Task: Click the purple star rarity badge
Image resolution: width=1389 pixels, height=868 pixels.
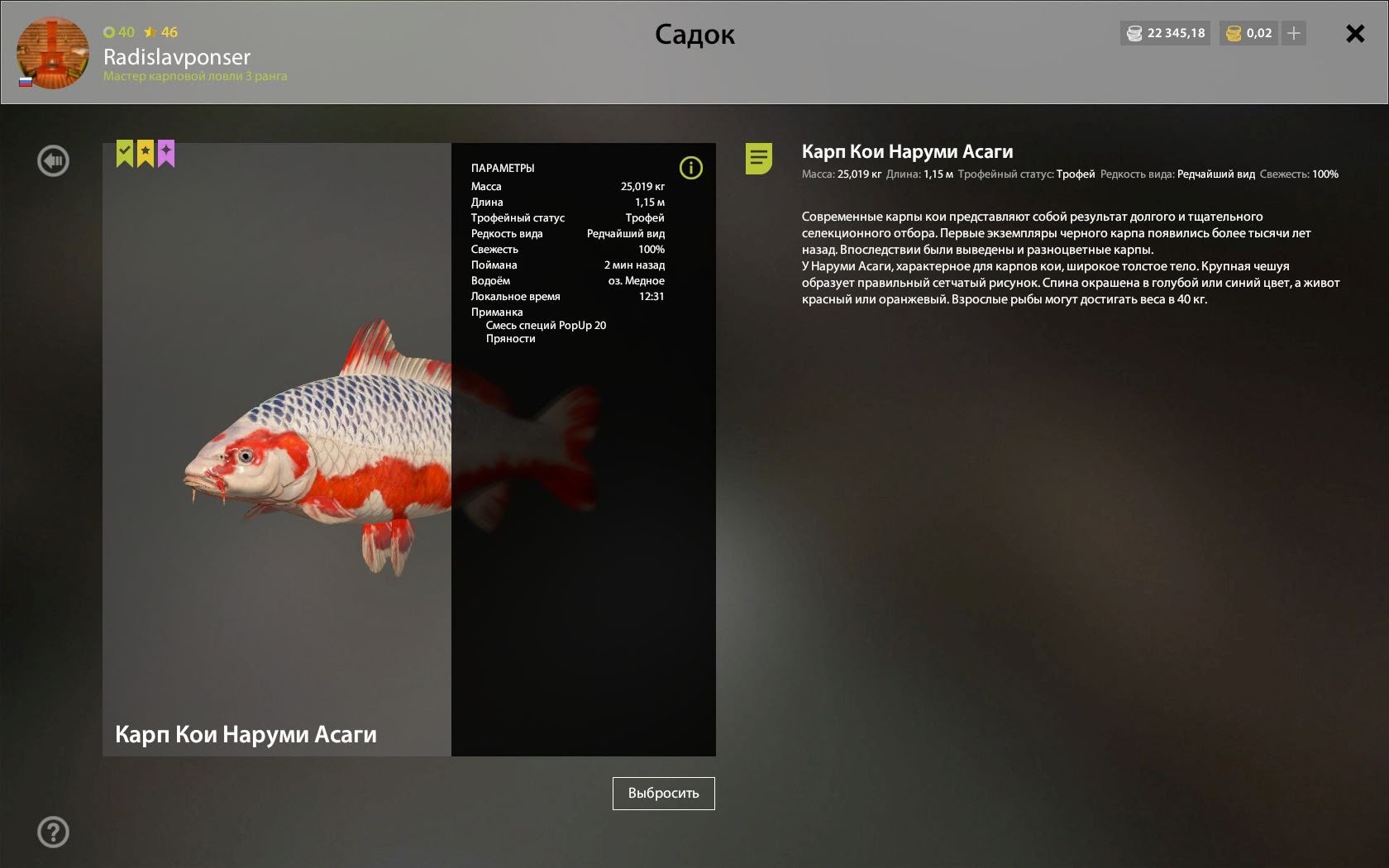Action: click(166, 153)
